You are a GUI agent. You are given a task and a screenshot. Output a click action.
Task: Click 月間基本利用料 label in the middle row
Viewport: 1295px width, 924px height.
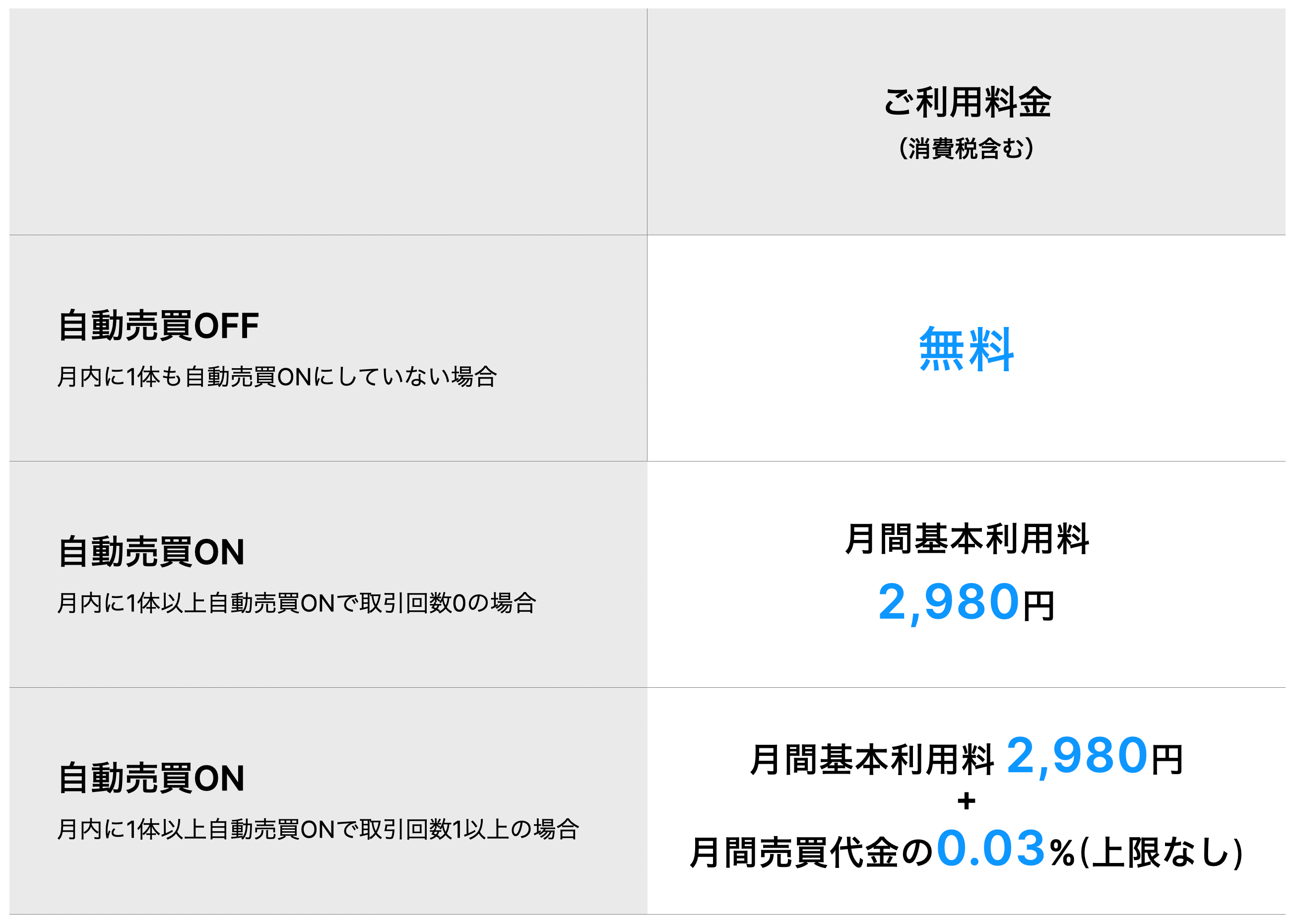[966, 539]
